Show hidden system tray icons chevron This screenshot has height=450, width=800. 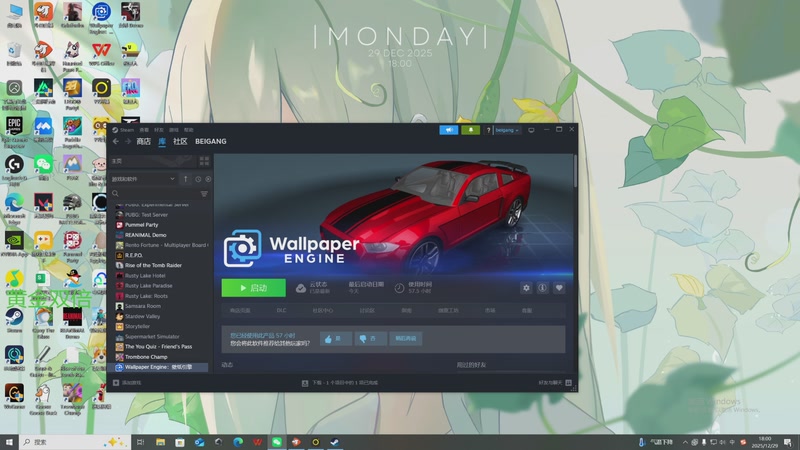[x=685, y=442]
